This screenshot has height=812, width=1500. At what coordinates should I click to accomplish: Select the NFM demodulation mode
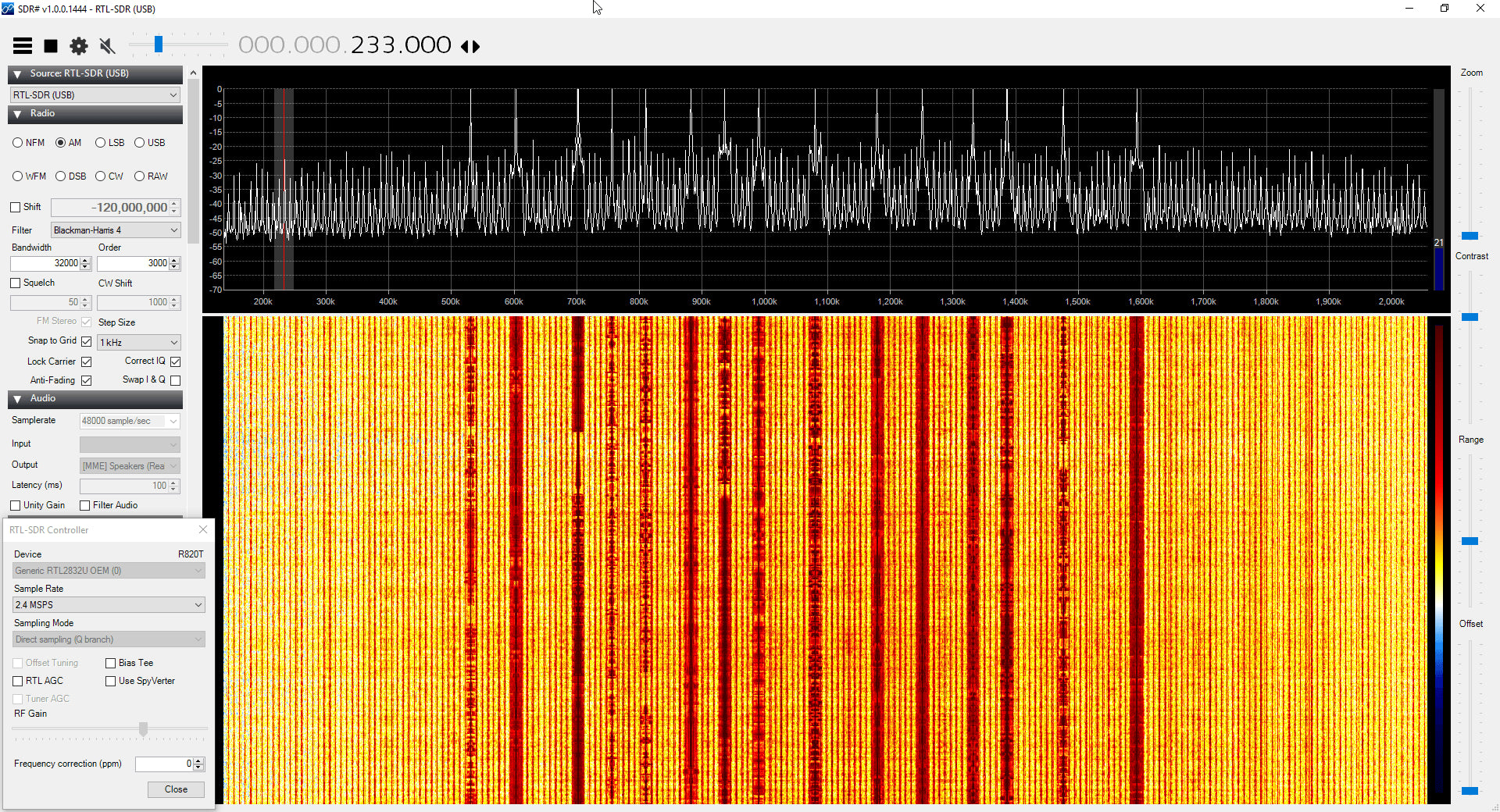tap(17, 142)
